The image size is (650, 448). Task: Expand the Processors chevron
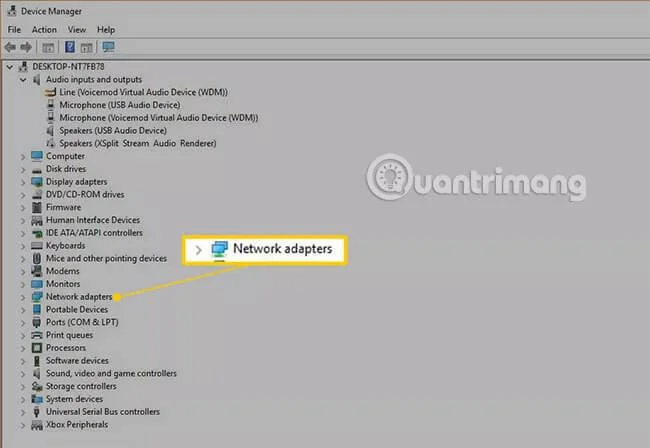(23, 349)
